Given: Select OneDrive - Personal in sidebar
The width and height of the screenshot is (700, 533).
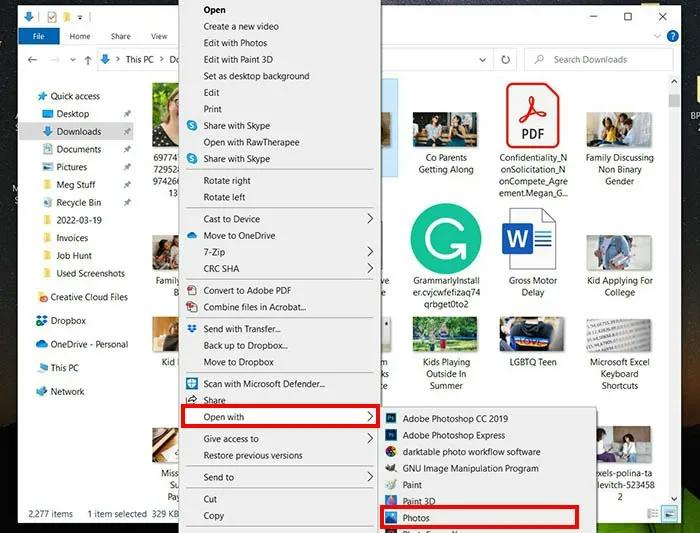Looking at the screenshot, I should click(x=82, y=344).
